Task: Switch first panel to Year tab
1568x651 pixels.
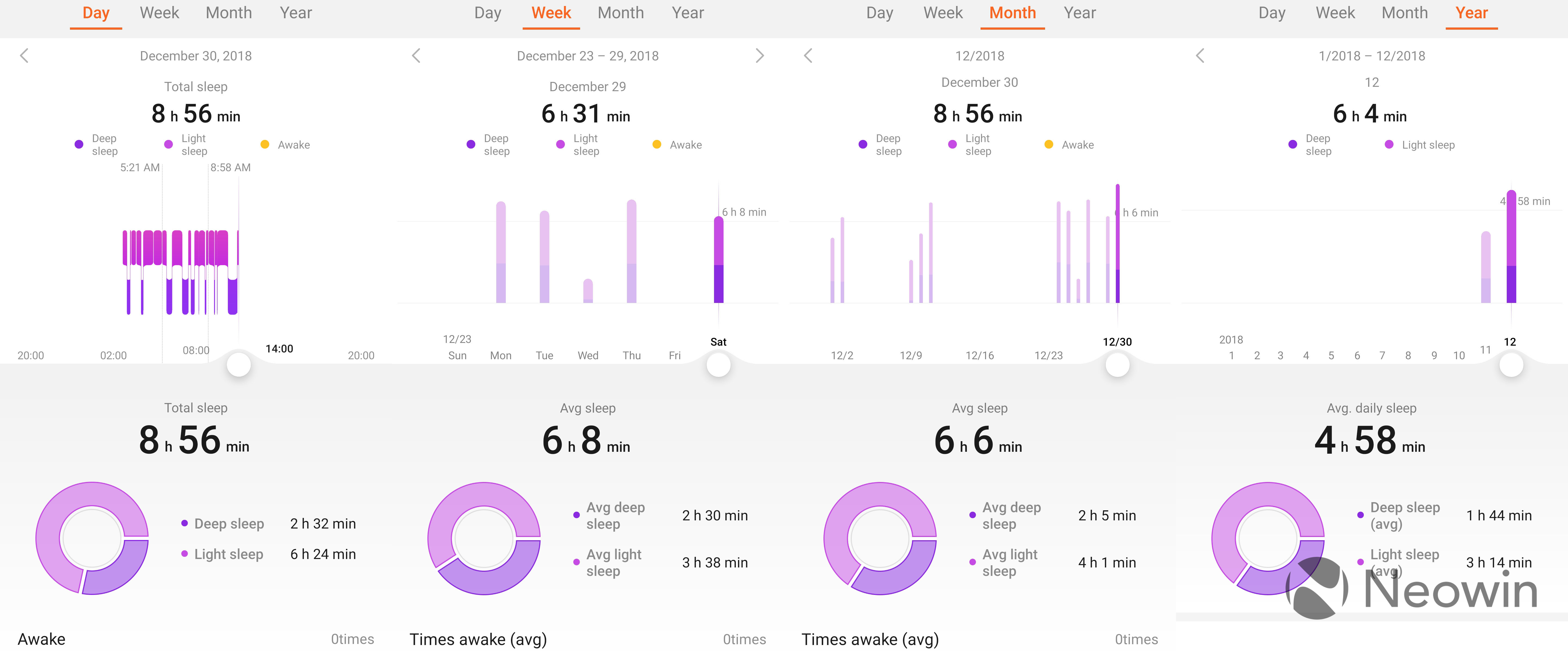Action: (296, 13)
